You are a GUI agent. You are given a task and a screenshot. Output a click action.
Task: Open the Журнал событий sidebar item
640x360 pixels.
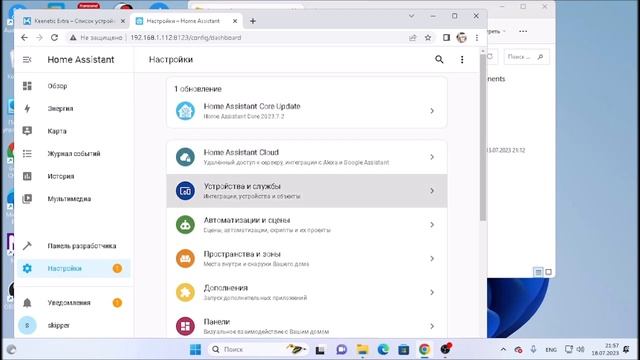coord(74,153)
